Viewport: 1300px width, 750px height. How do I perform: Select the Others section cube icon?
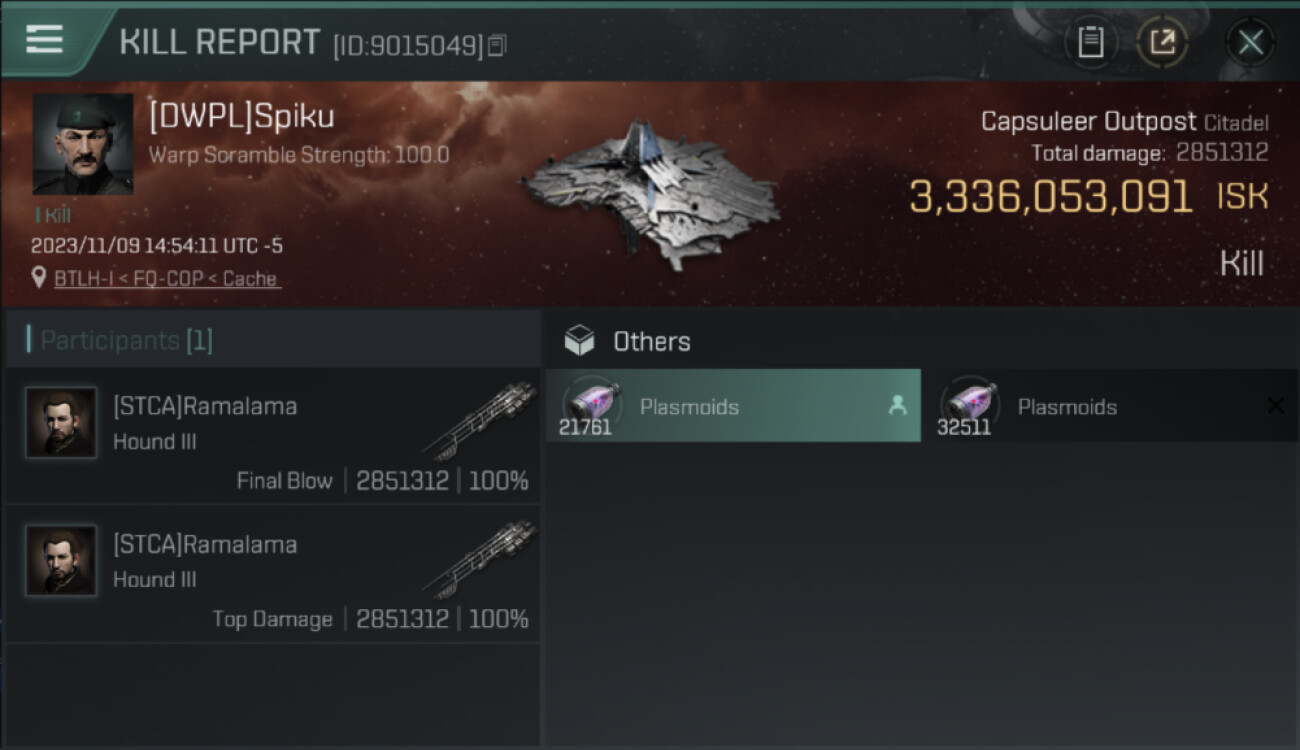(x=579, y=341)
